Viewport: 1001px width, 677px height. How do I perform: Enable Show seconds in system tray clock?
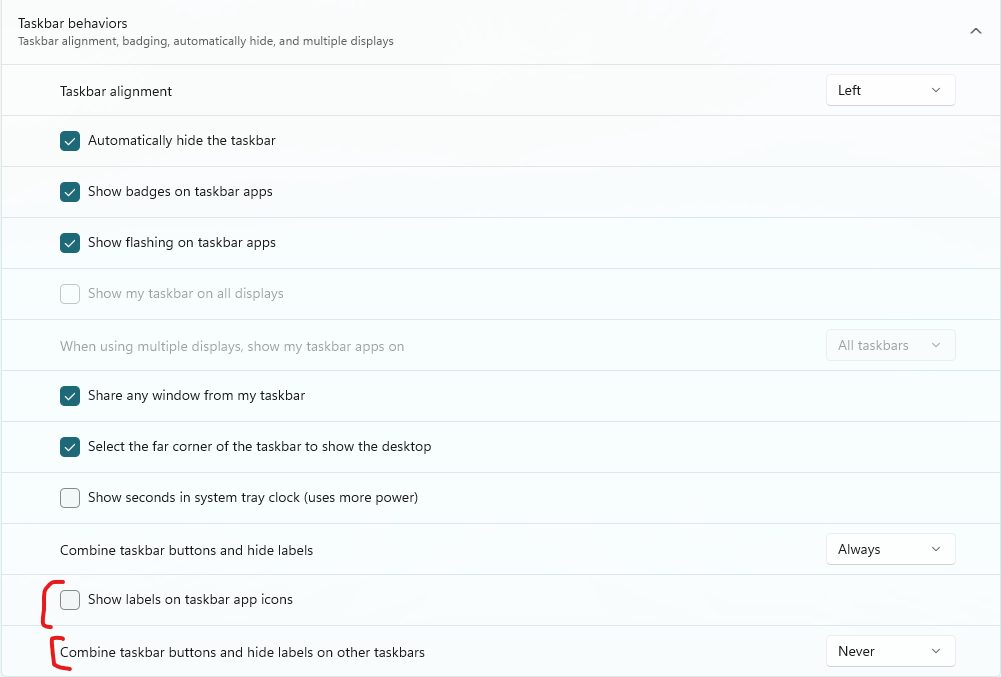point(70,498)
